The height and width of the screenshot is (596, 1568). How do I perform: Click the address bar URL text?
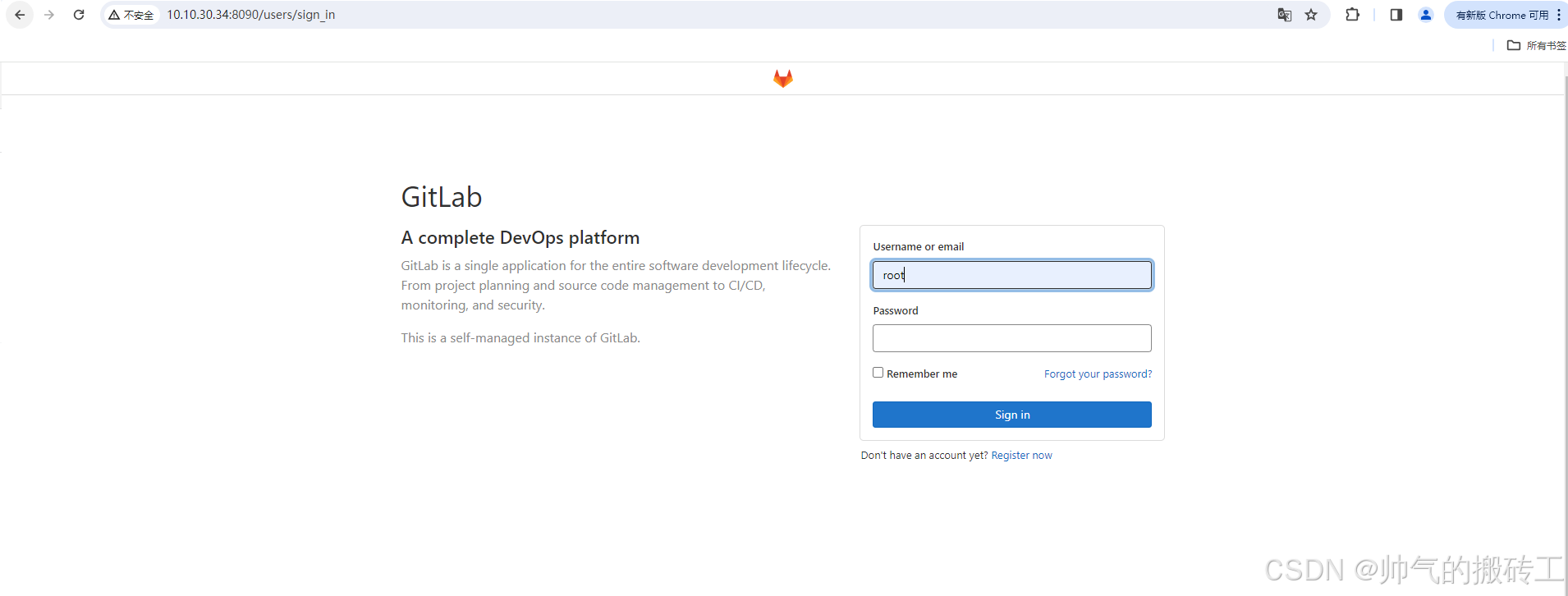(251, 15)
